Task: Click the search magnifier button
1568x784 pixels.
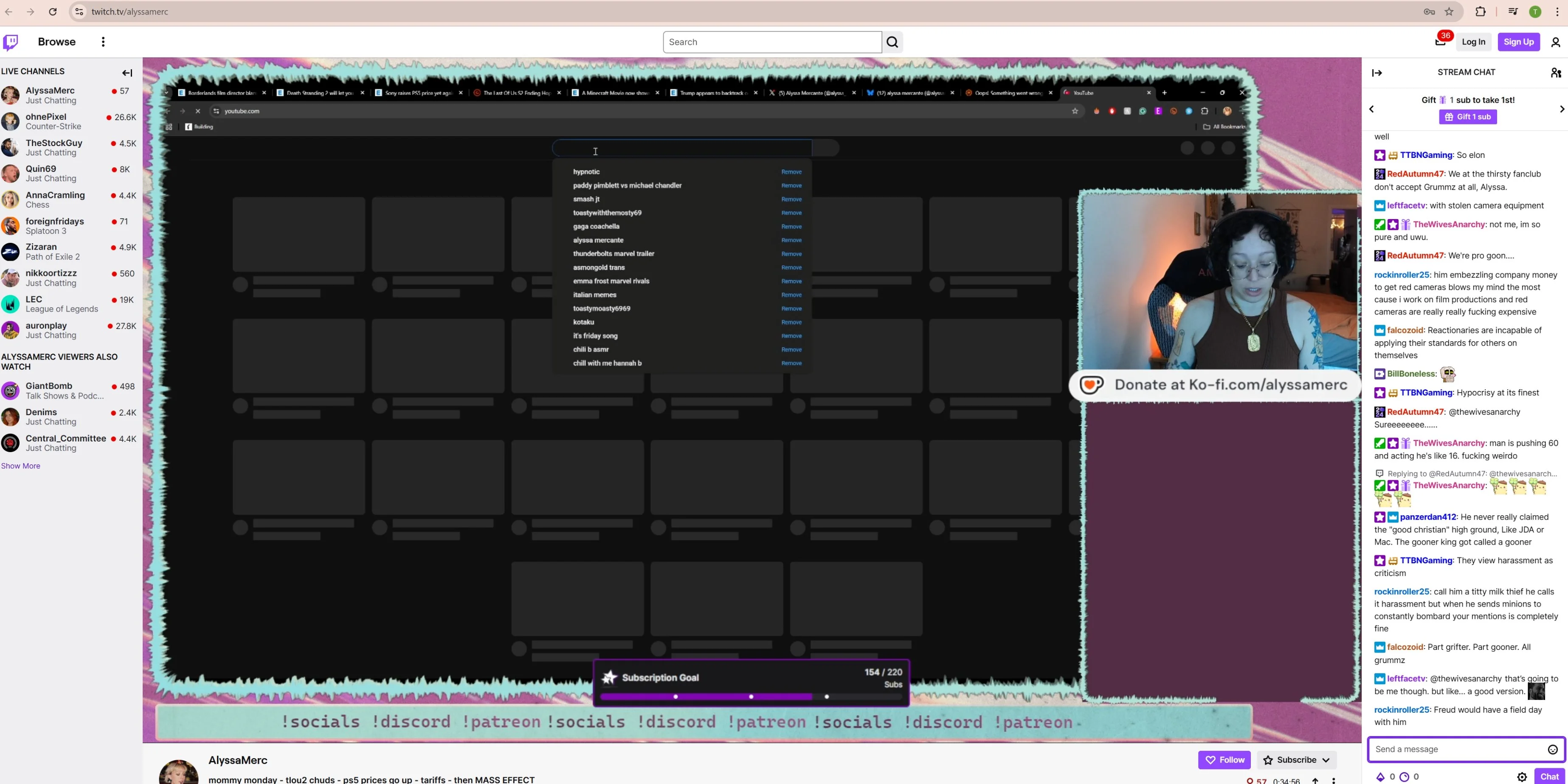Action: pos(892,42)
